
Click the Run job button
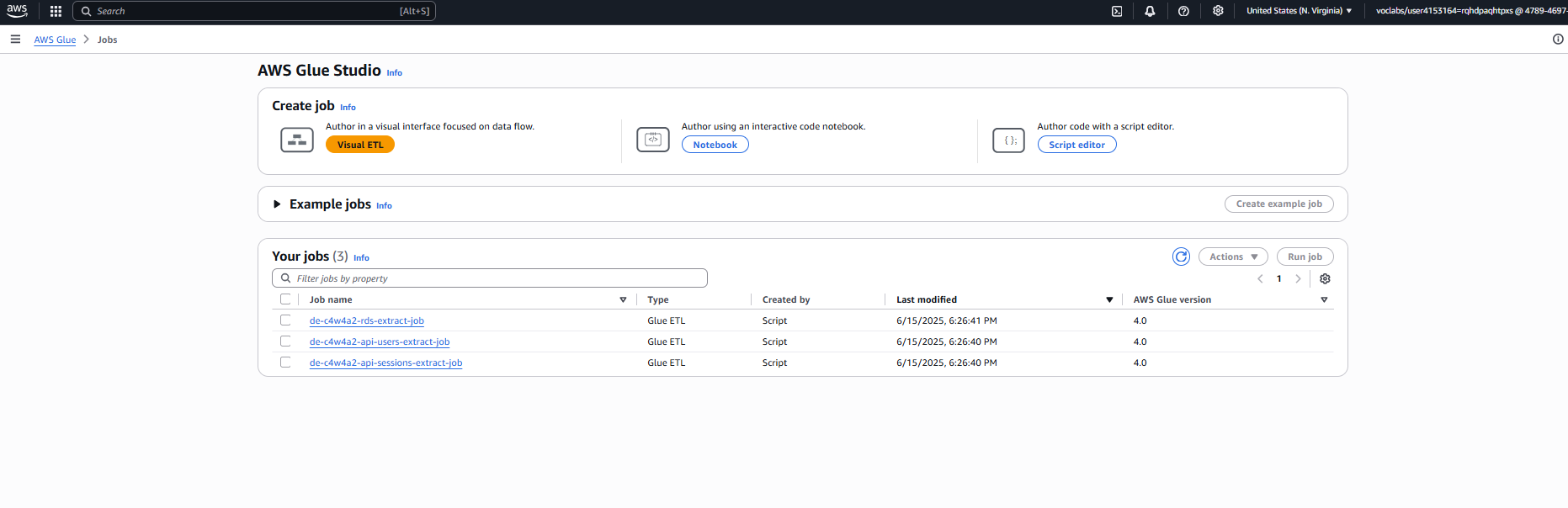pos(1305,257)
